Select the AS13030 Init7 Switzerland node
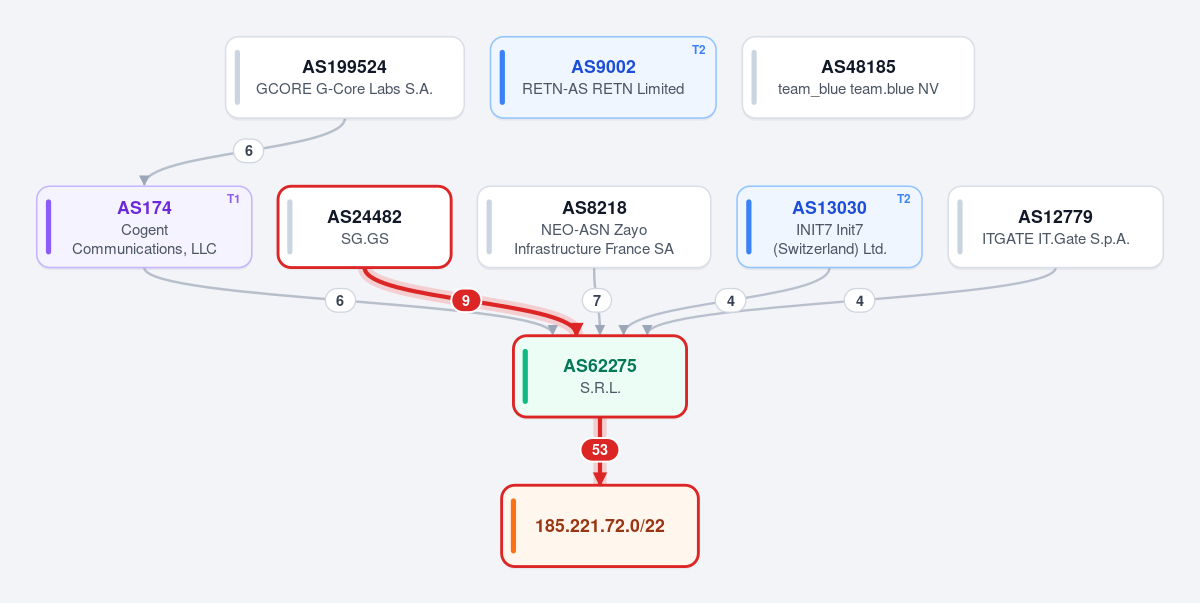 (x=829, y=227)
